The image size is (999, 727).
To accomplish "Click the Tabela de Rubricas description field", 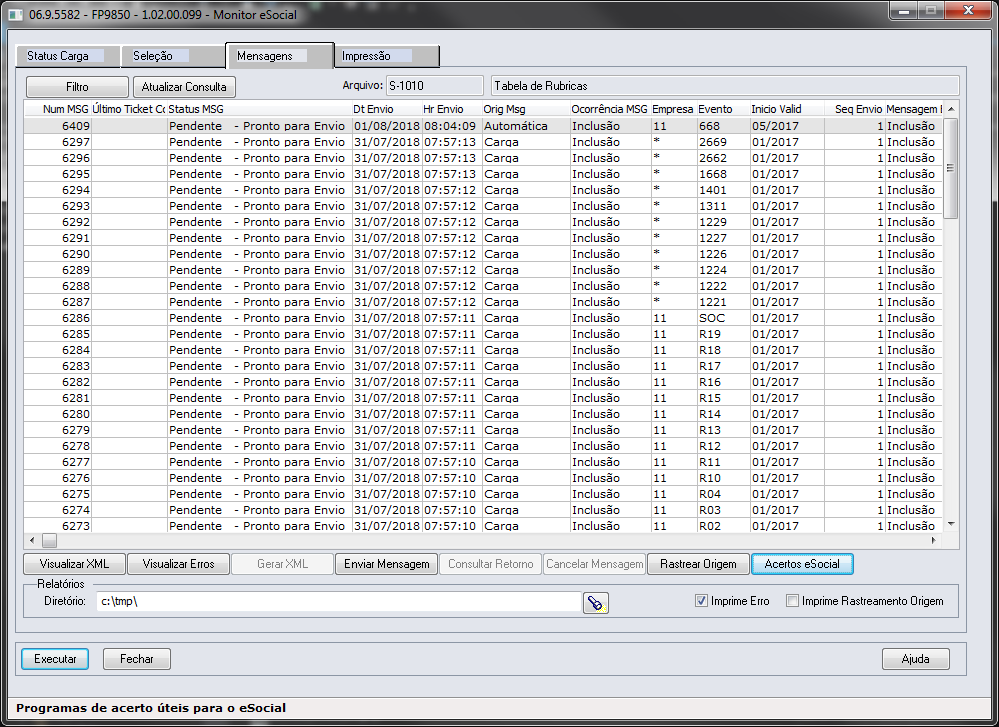I will tap(725, 85).
